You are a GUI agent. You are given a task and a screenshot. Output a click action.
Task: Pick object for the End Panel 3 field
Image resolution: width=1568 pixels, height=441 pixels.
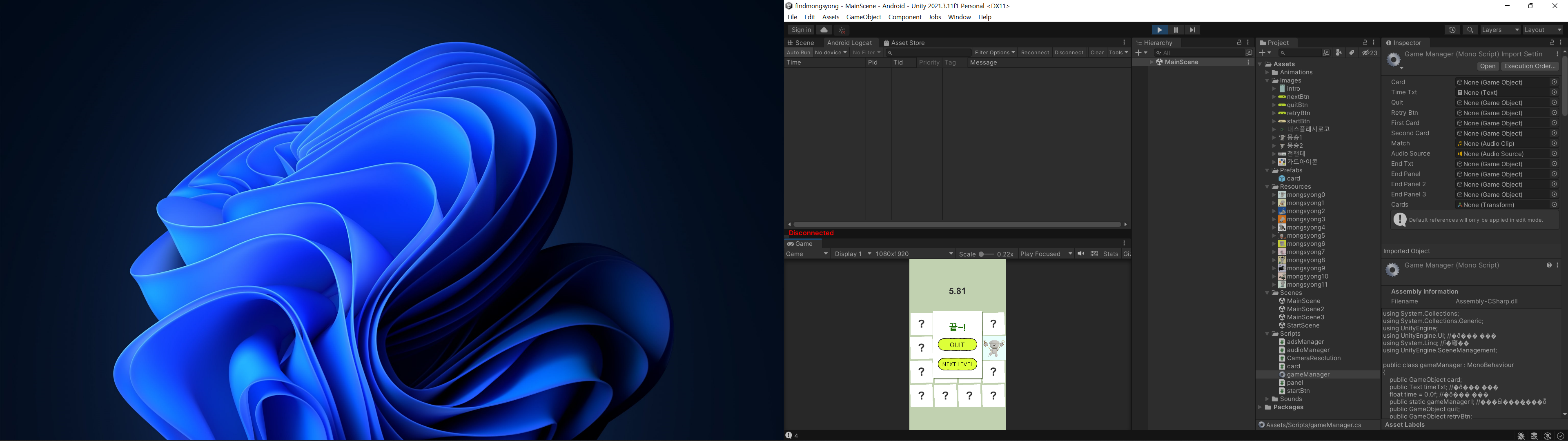point(1554,195)
